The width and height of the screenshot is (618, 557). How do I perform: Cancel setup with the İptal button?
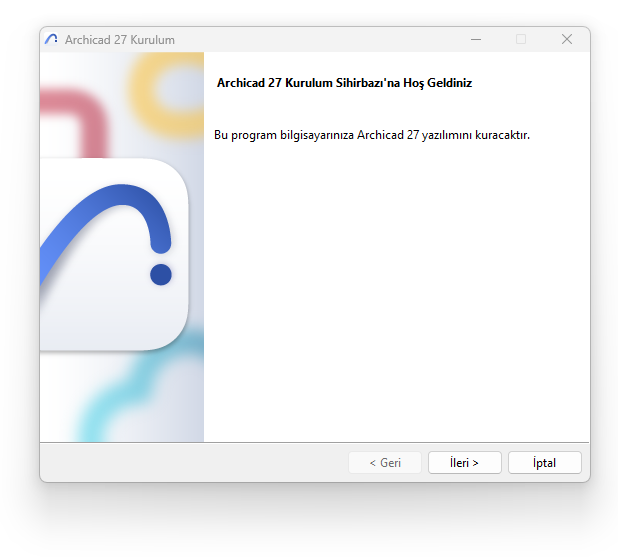(x=545, y=462)
